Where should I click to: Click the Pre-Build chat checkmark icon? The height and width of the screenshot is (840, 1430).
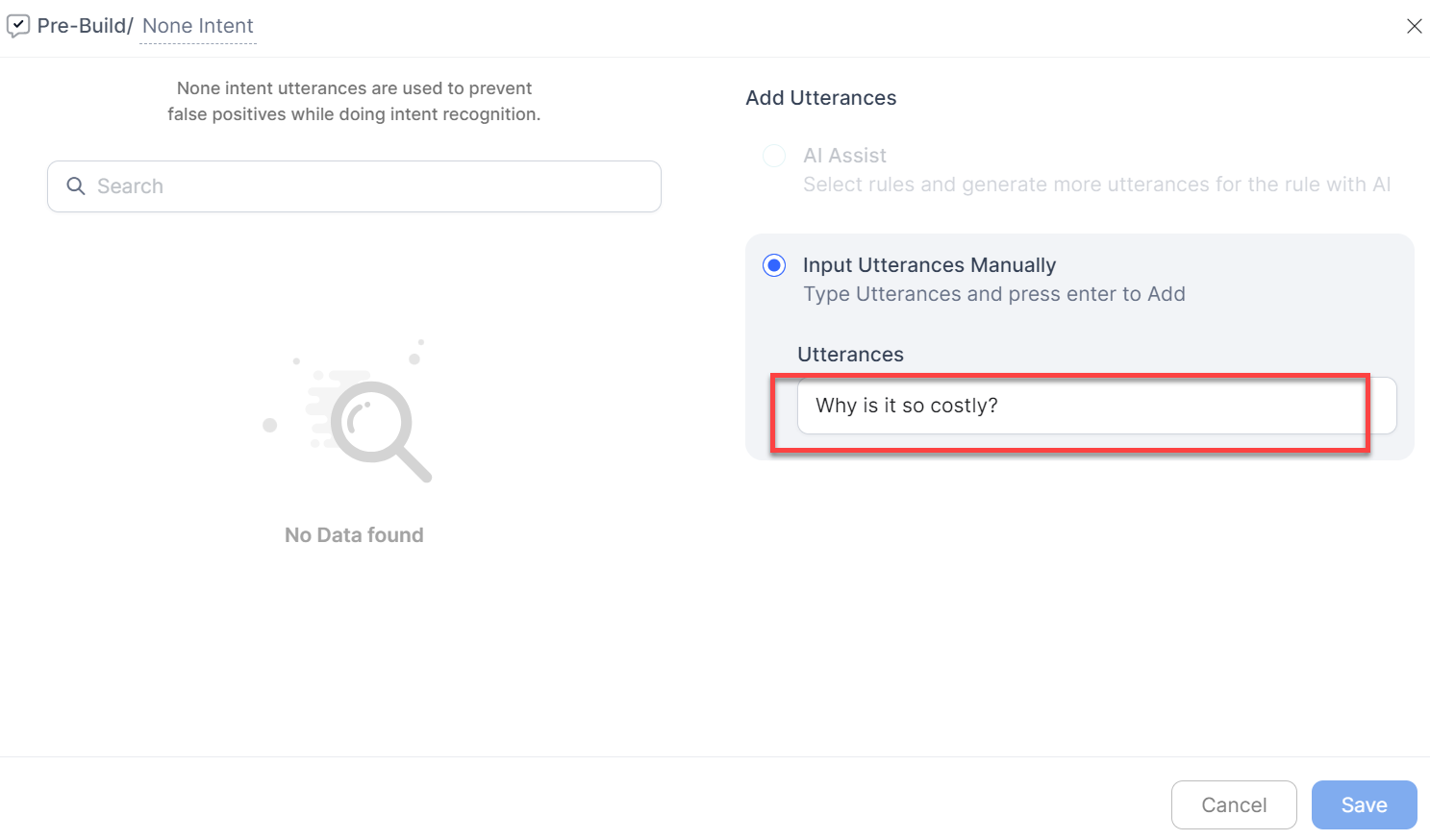pyautogui.click(x=18, y=26)
